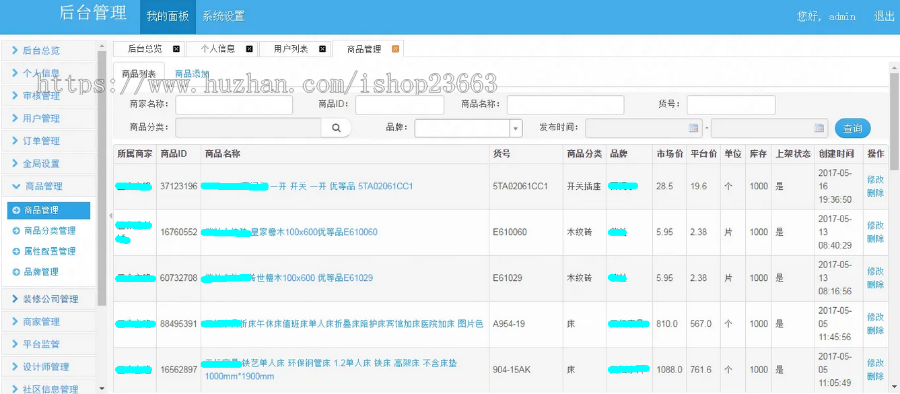Click 修改 for product 37123196
The width and height of the screenshot is (900, 394).
(875, 179)
